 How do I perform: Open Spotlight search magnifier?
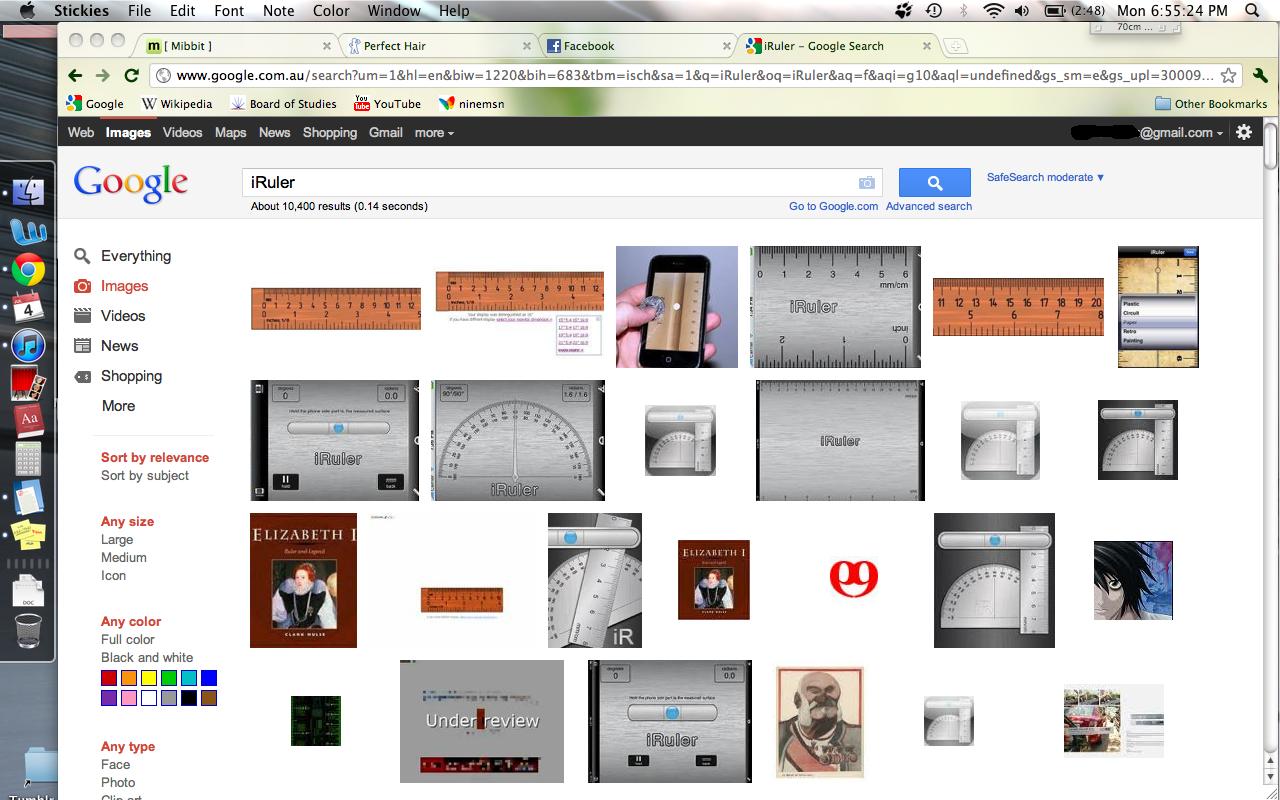[x=1252, y=11]
